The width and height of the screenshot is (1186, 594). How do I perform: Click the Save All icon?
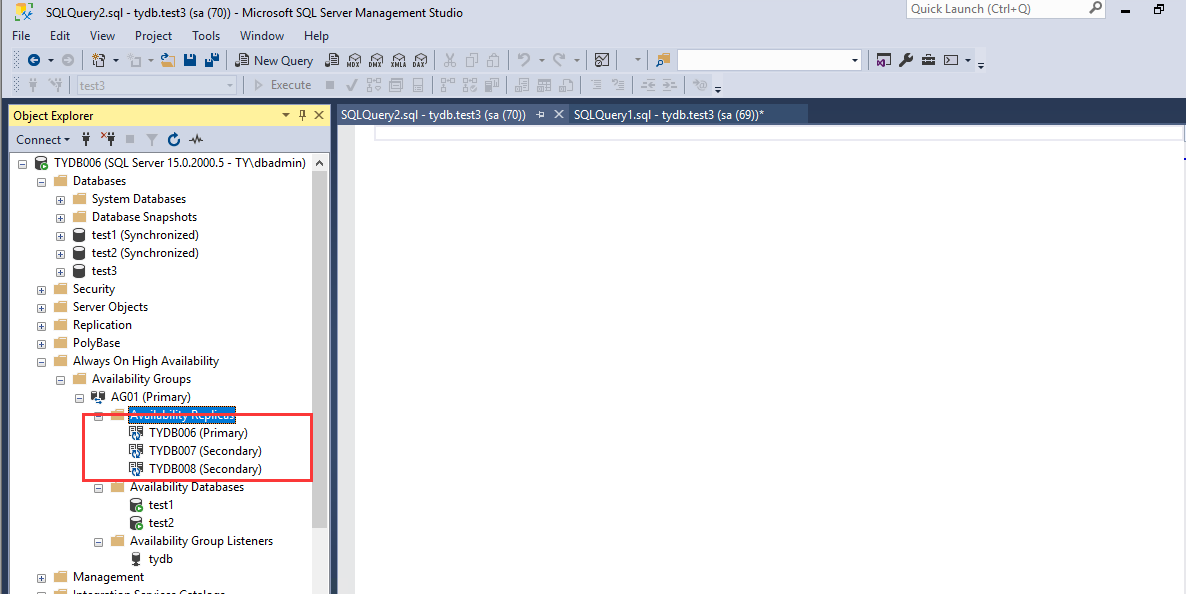pyautogui.click(x=212, y=60)
